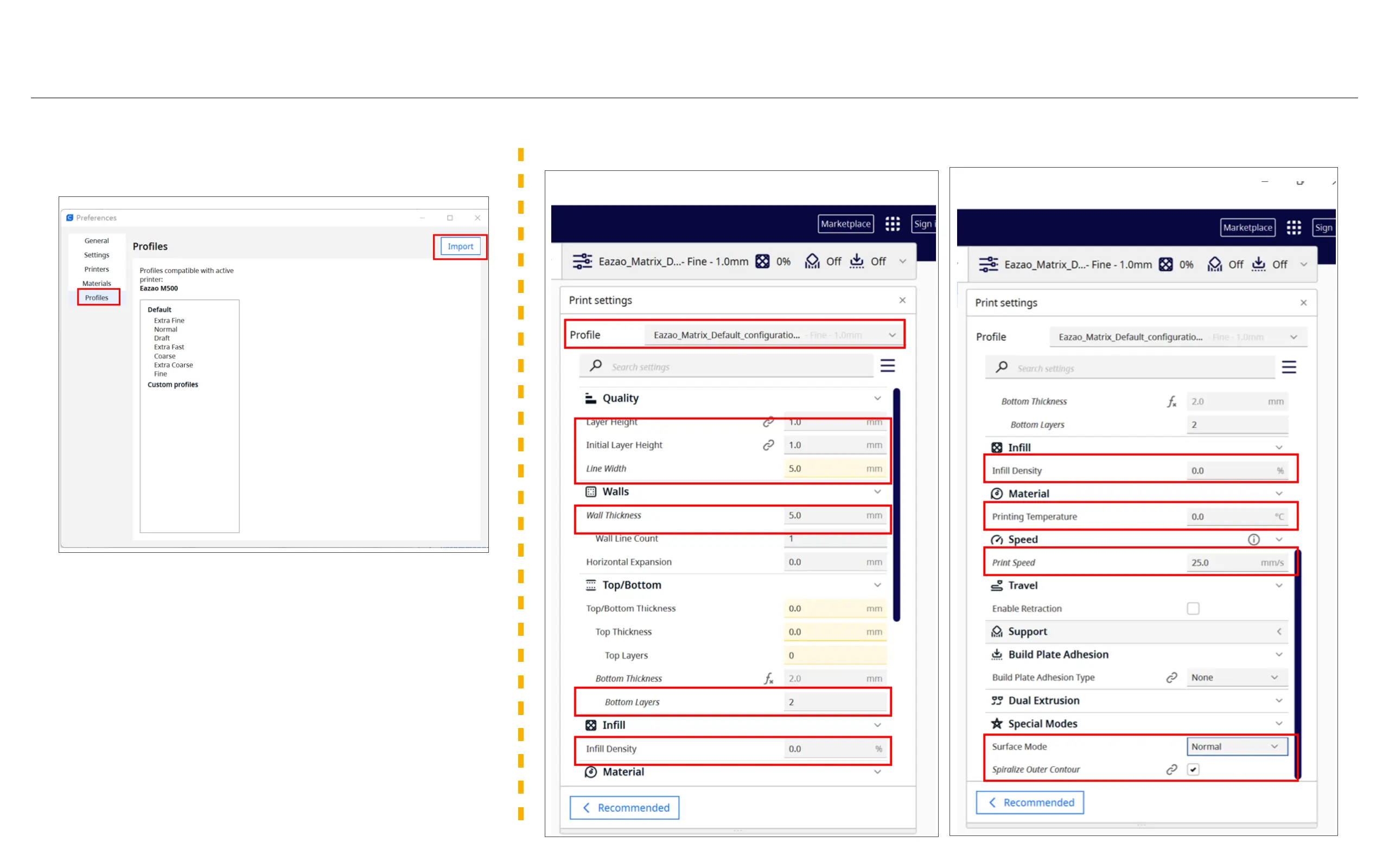The width and height of the screenshot is (1389, 868).
Task: Select Profiles in the Preferences sidebar
Action: coord(97,297)
